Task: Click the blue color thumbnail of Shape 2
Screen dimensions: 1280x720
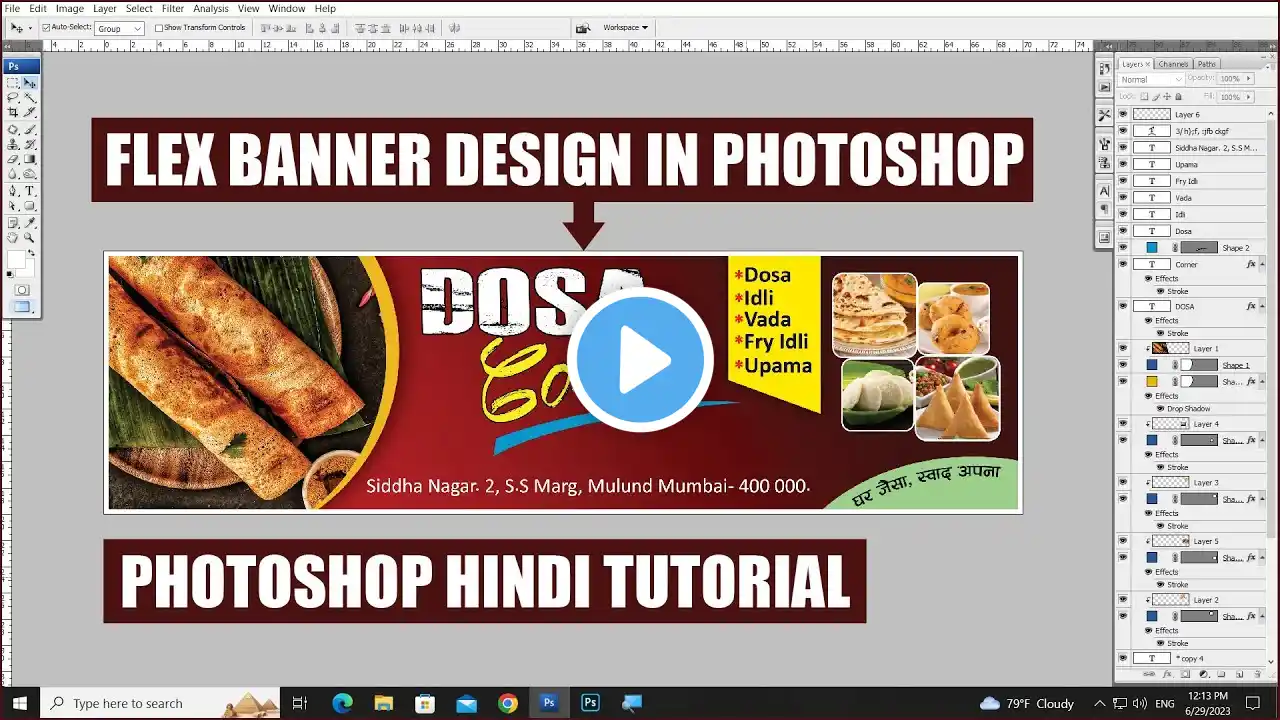Action: 1152,248
